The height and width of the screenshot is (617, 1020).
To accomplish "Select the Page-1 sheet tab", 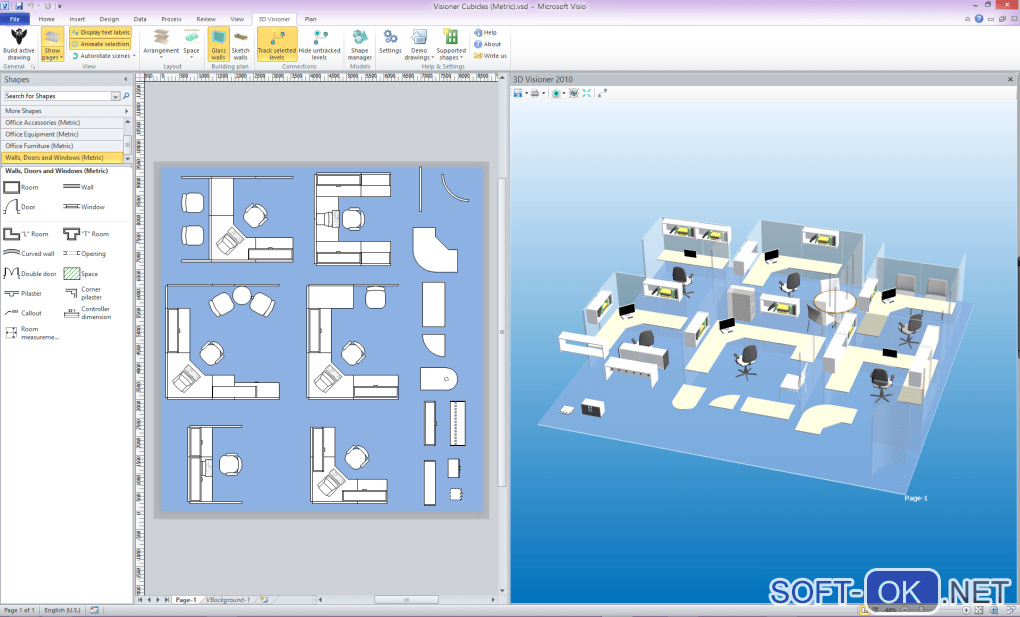I will (x=185, y=599).
